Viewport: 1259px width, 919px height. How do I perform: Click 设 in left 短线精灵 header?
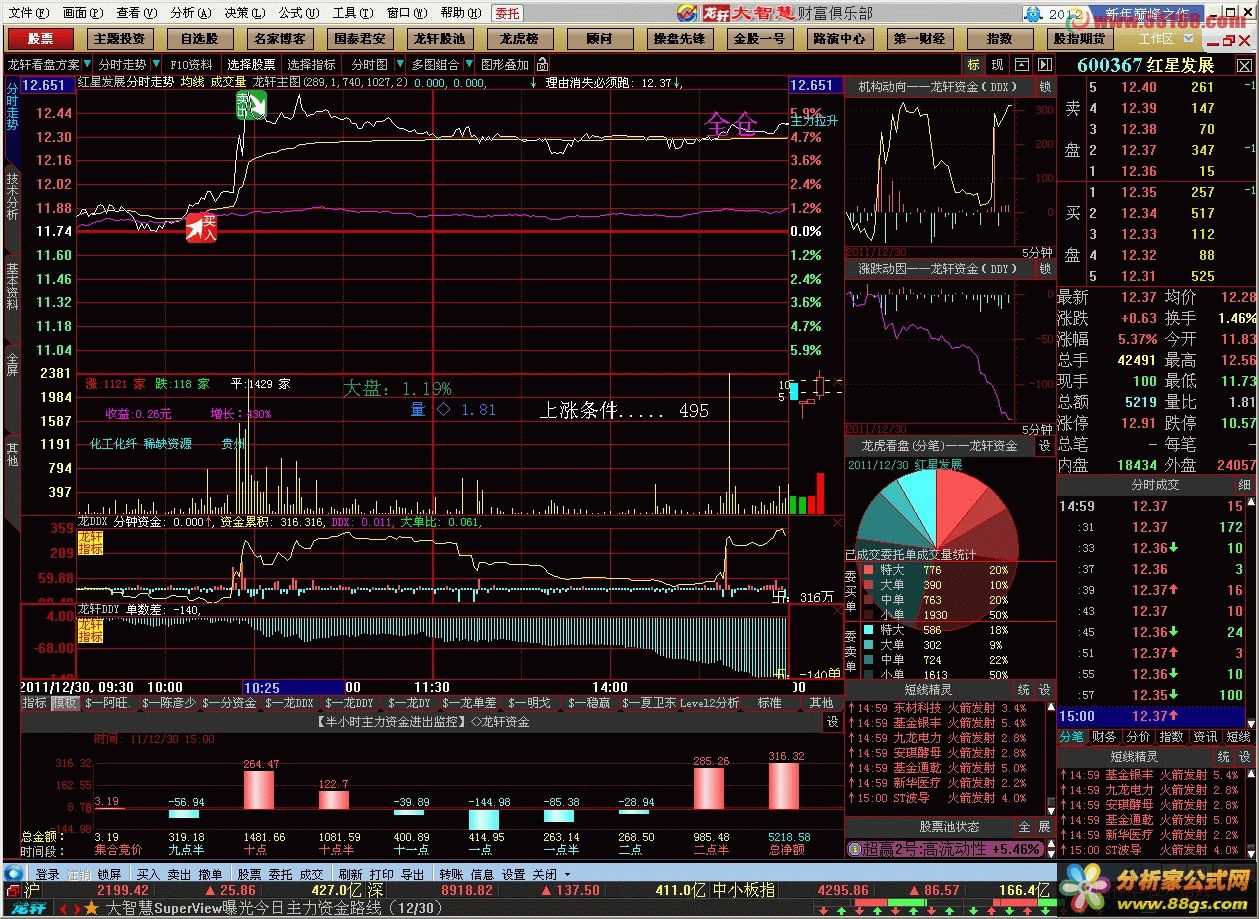[x=1045, y=690]
